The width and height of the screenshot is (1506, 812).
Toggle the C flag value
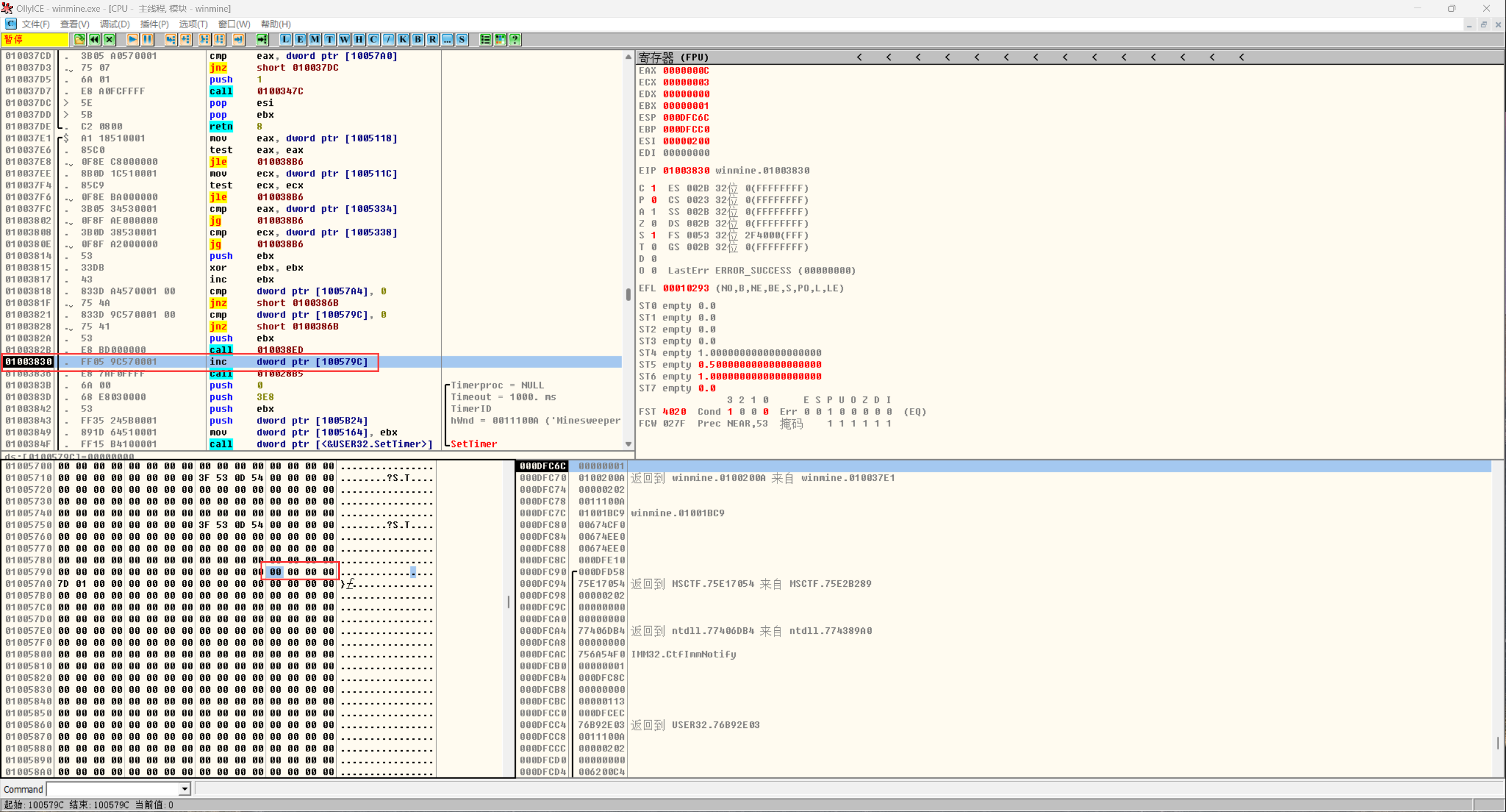point(653,188)
